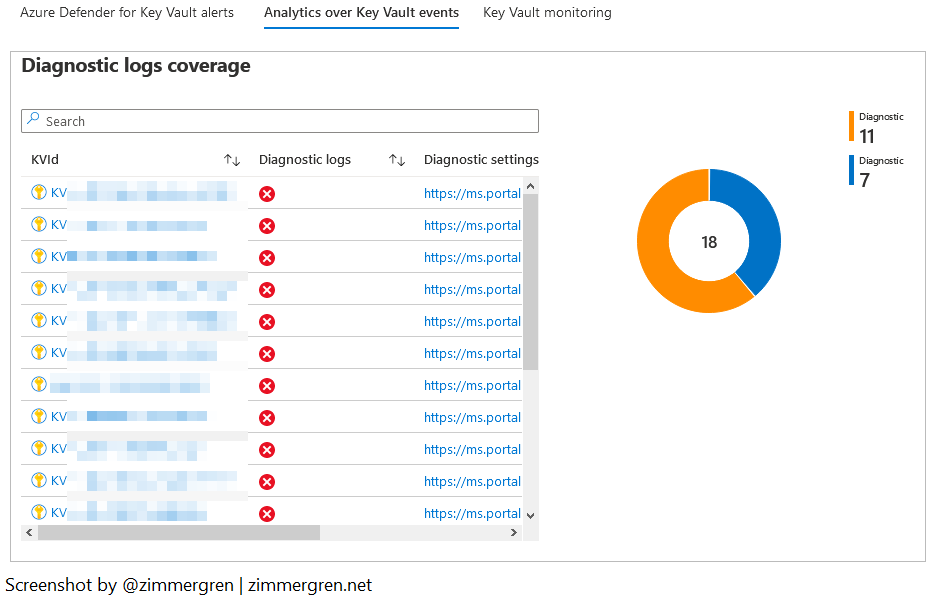Sort table by KVId column arrows
933x601 pixels.
click(x=232, y=160)
